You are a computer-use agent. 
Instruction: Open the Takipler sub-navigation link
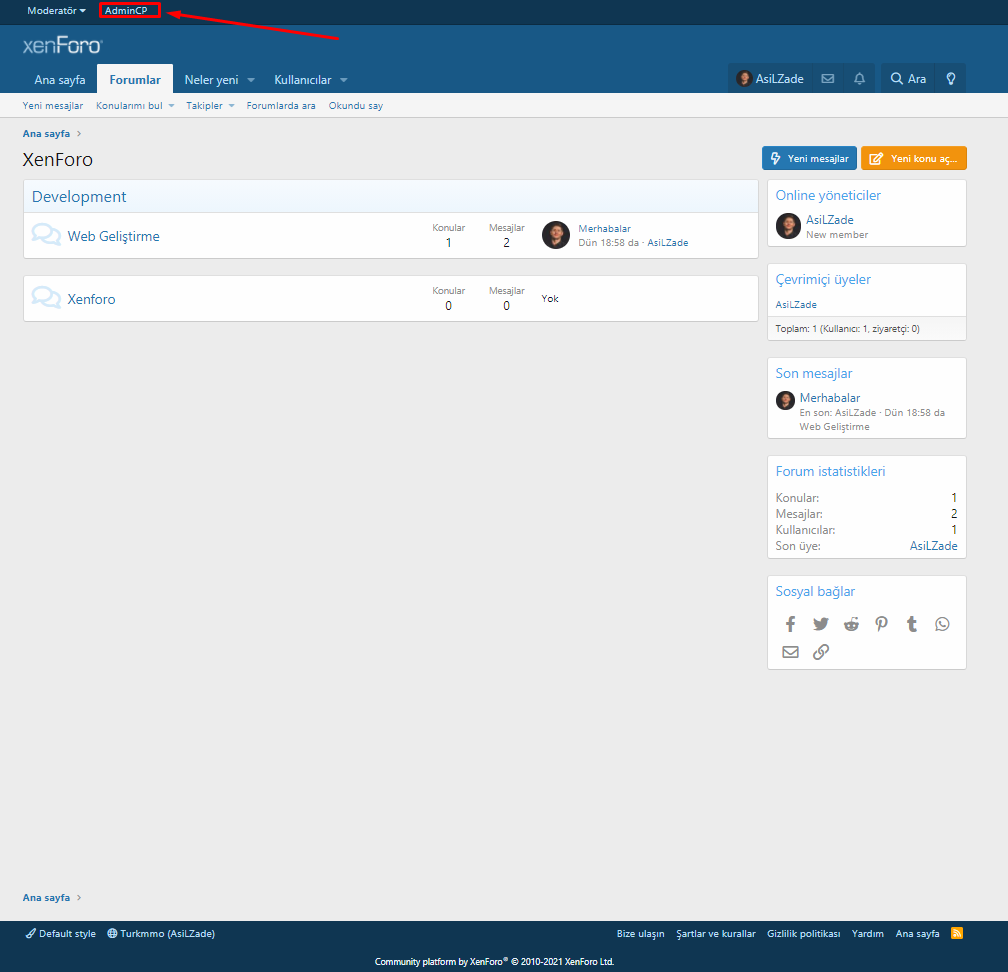coord(204,105)
